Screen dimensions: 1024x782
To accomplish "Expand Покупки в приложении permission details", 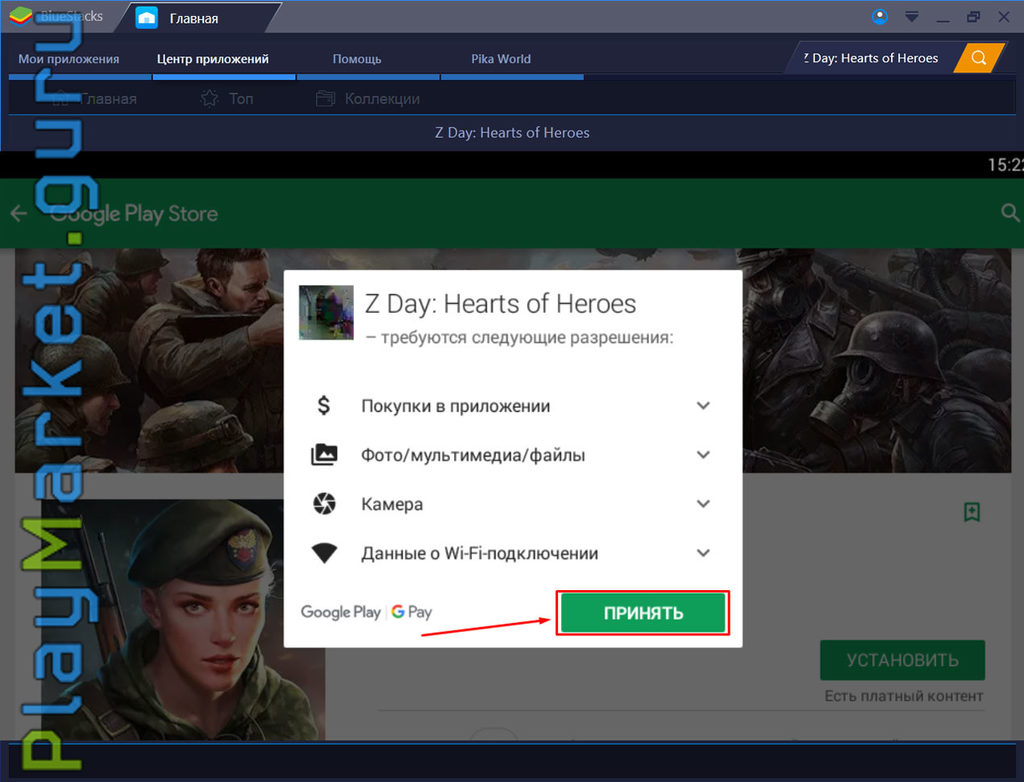I will tap(703, 406).
